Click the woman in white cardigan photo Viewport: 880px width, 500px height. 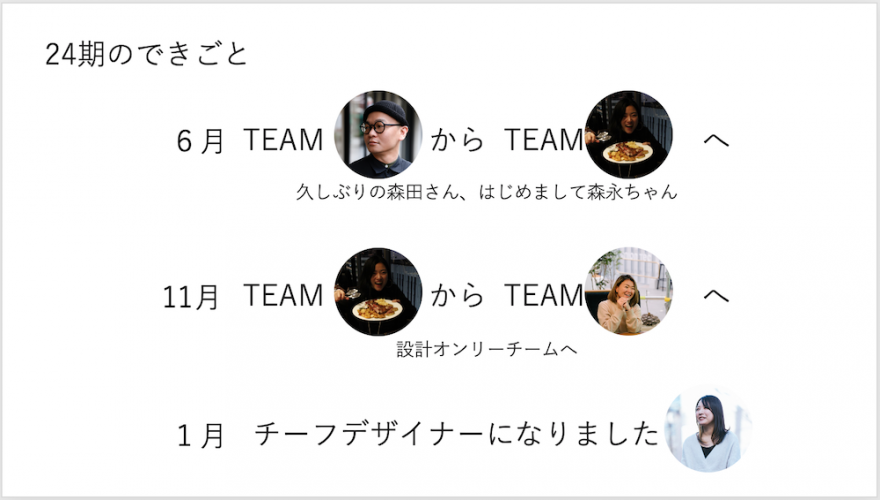tap(708, 429)
